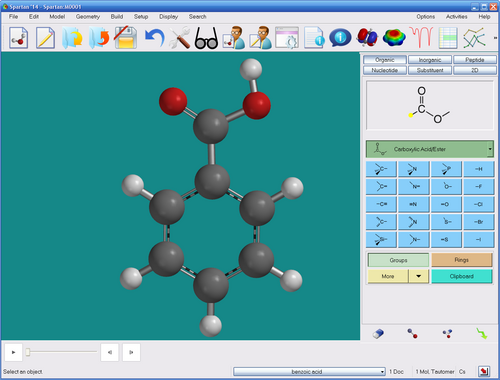Expand the Carboxylic Acid/Ester group dropdown
Screen dimensions: 500x380
pyautogui.click(x=490, y=149)
